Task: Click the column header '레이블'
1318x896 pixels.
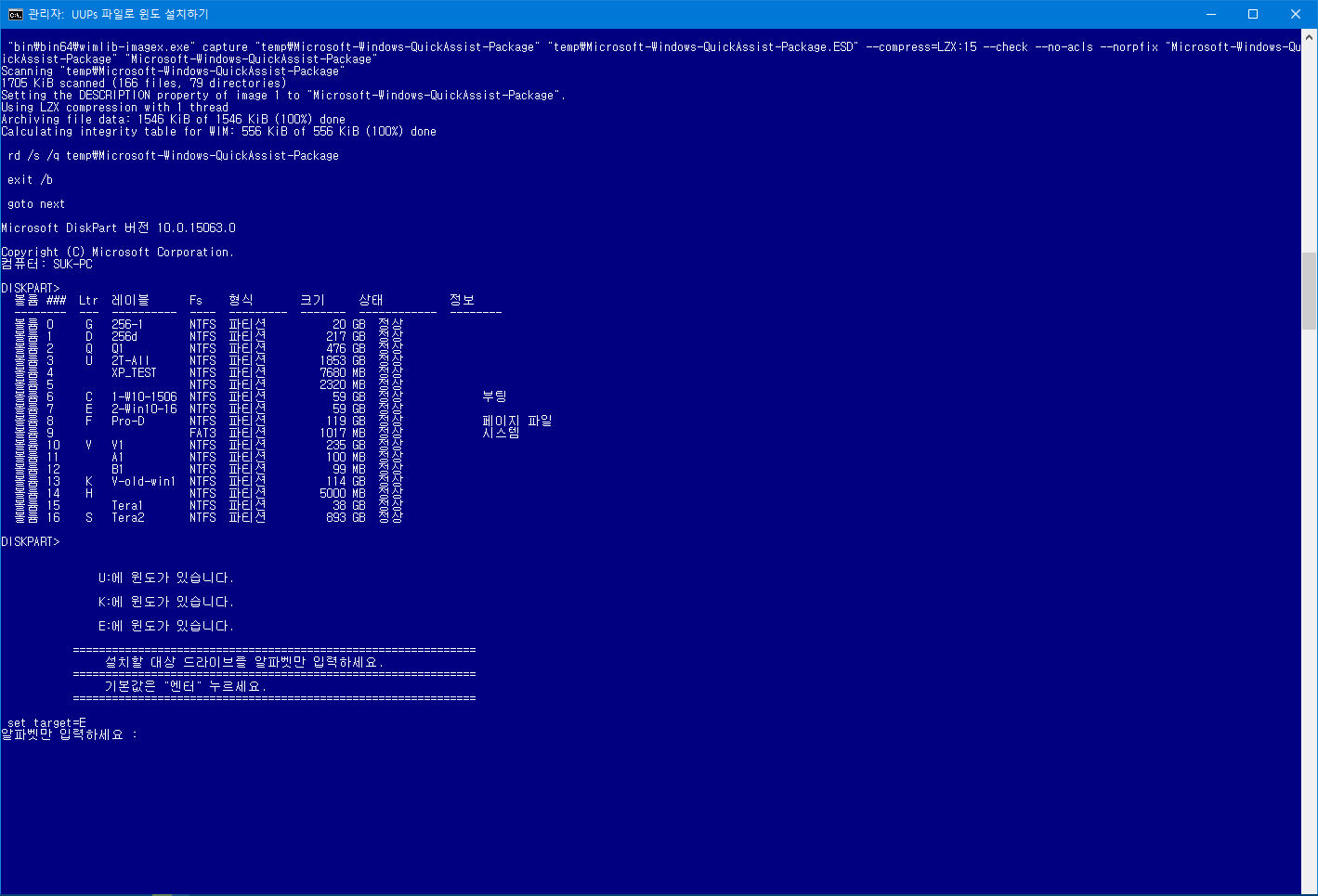Action: click(x=130, y=300)
